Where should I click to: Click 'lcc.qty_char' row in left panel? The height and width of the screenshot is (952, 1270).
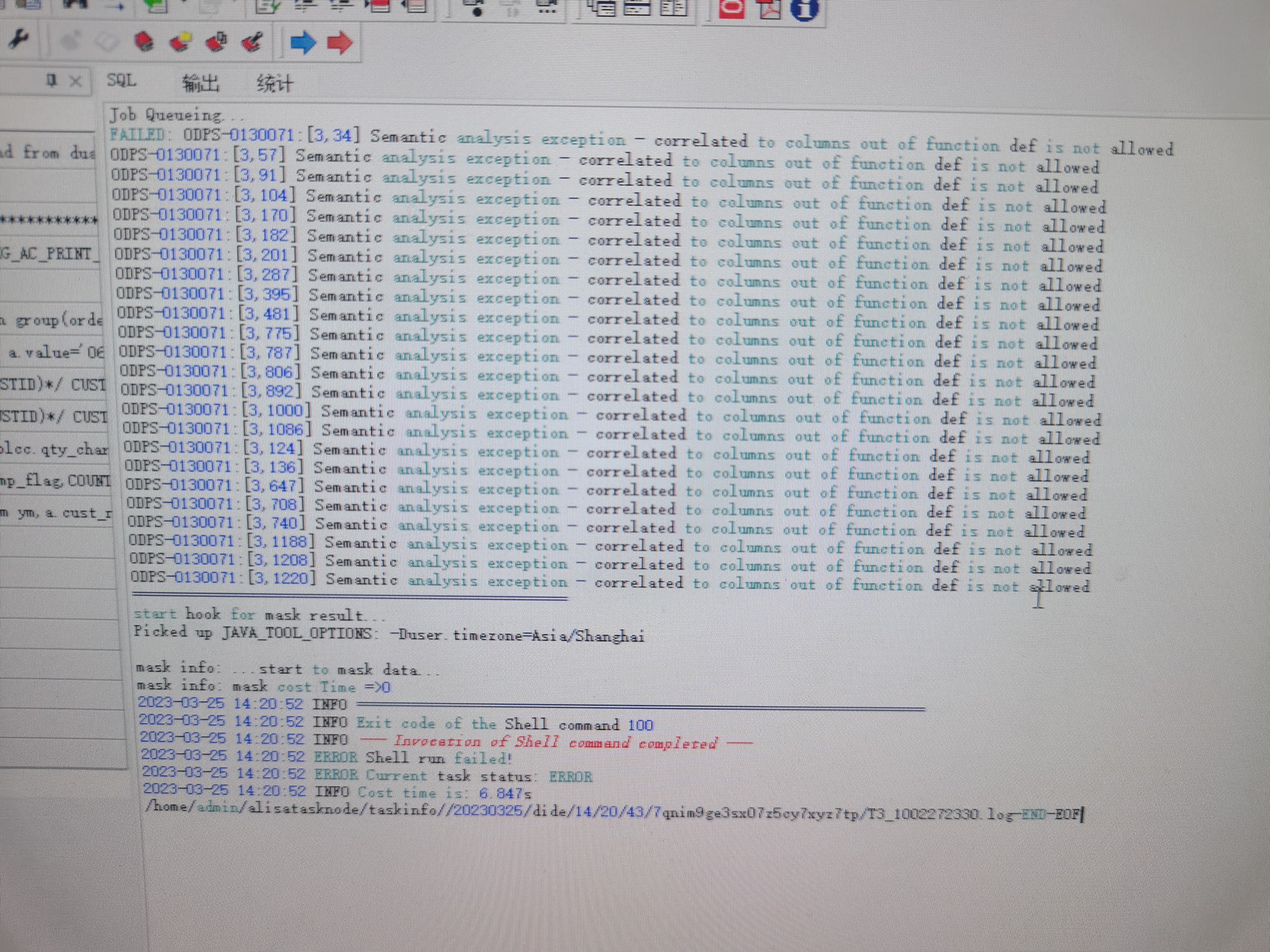(54, 449)
